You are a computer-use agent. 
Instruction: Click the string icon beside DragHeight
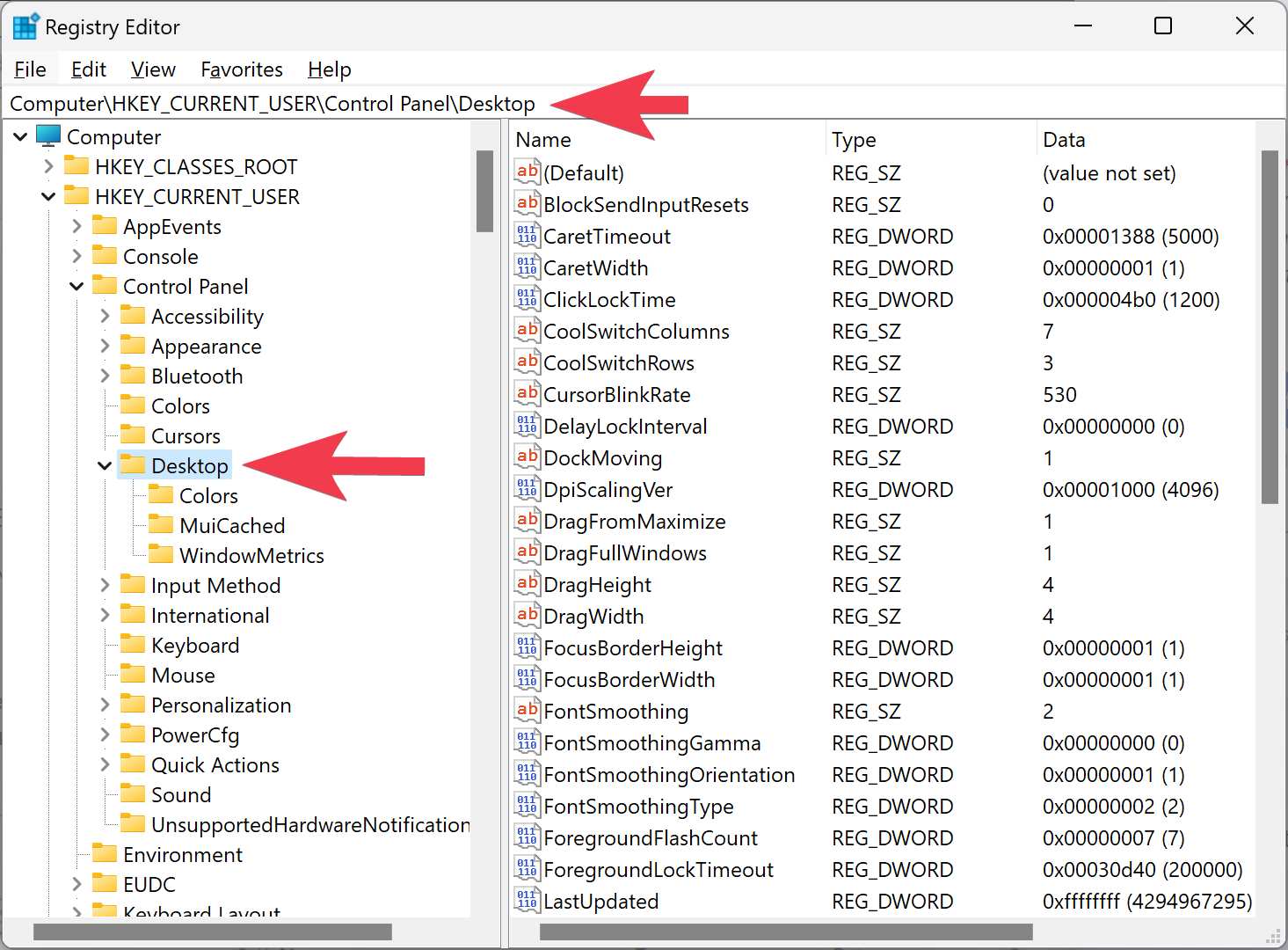pyautogui.click(x=528, y=584)
